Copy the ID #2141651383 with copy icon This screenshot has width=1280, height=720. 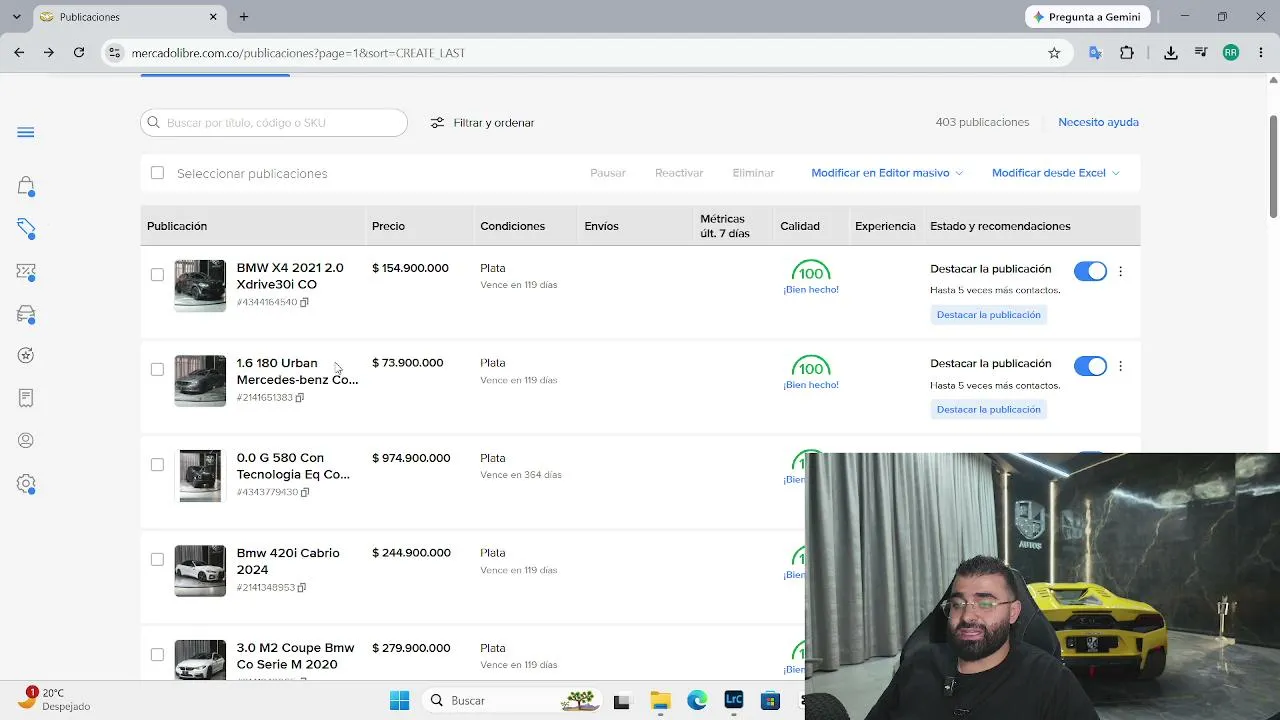point(299,397)
